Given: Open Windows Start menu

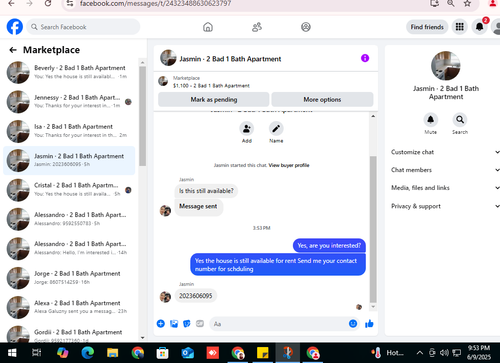Looking at the screenshot, I should [12, 353].
